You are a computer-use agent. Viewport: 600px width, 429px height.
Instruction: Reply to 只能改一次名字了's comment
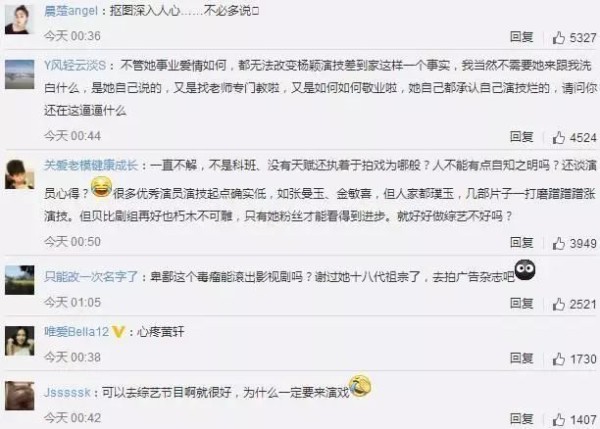tap(522, 303)
